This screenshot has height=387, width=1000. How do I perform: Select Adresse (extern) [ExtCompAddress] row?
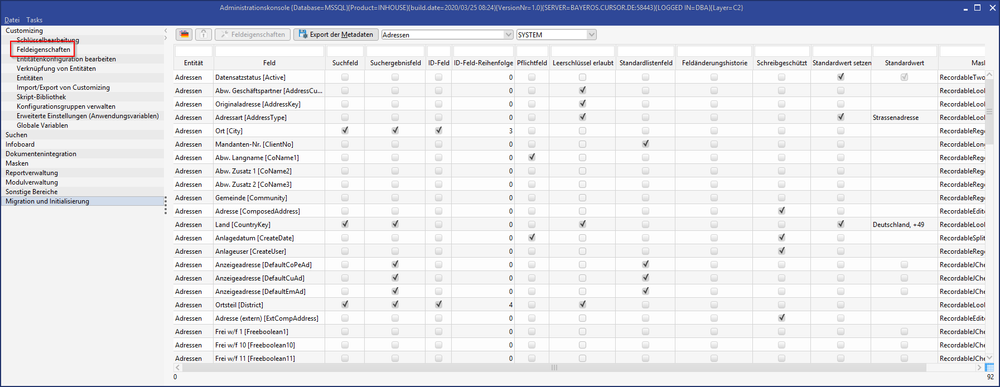pos(579,318)
